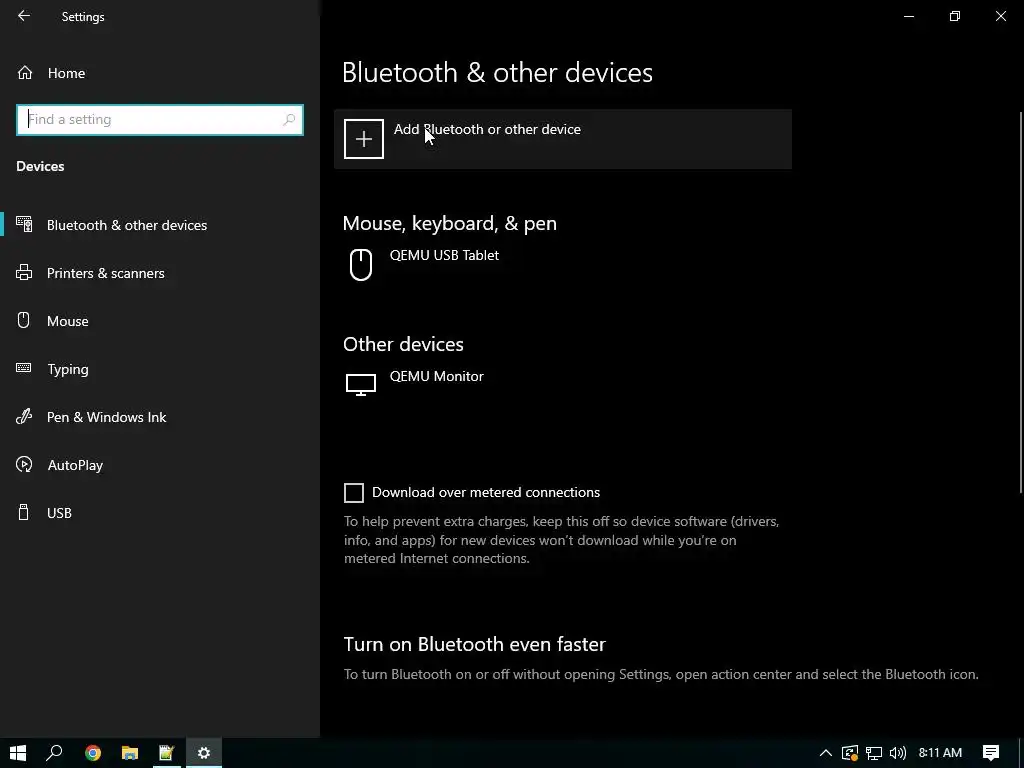Click the magnifier icon in search box
This screenshot has height=768, width=1024.
click(x=289, y=120)
